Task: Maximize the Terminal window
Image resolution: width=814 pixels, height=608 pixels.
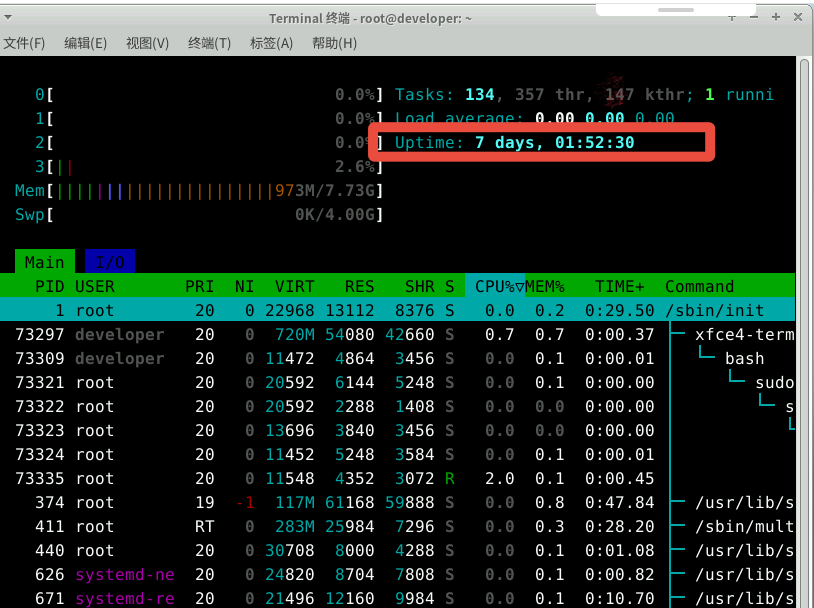Action: (776, 18)
